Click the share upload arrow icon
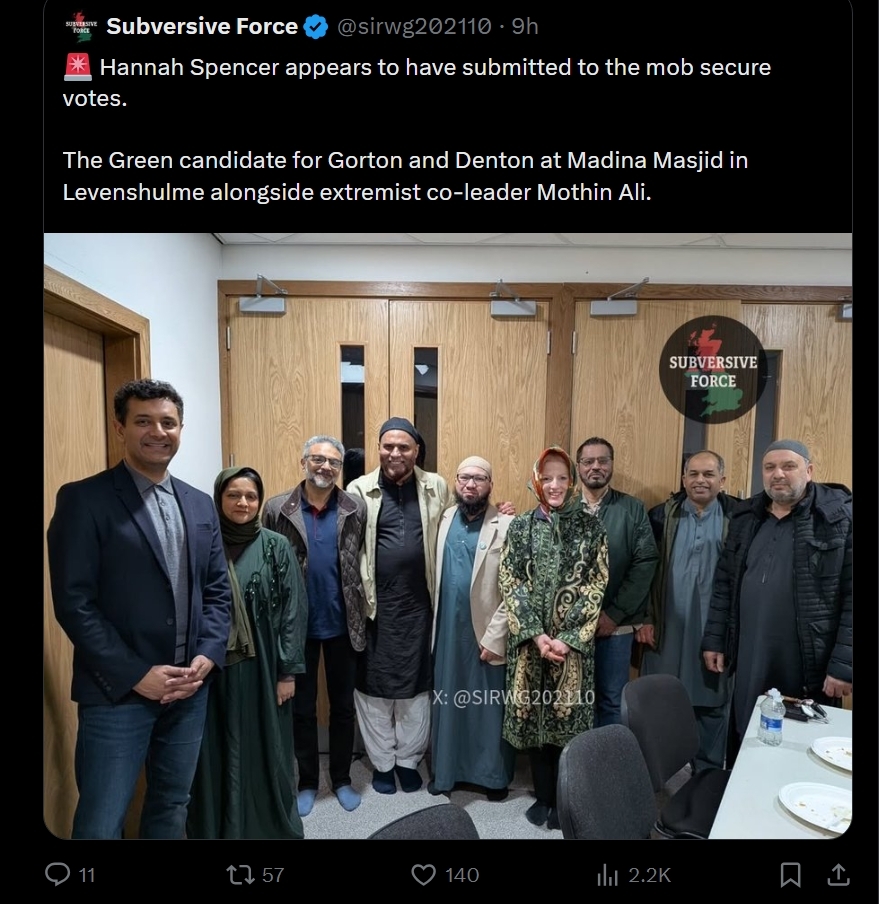The image size is (879, 904). [837, 875]
